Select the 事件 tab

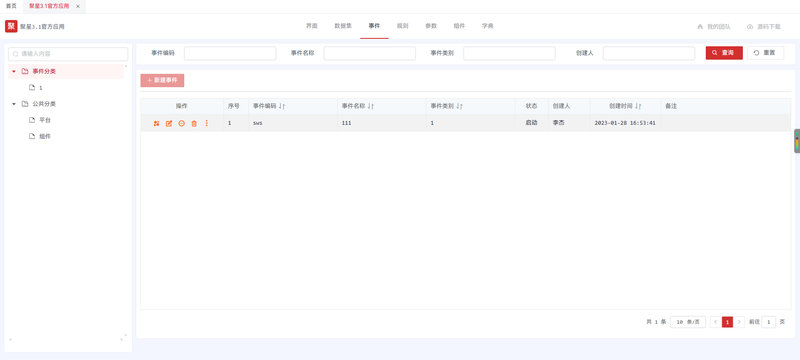coord(374,26)
